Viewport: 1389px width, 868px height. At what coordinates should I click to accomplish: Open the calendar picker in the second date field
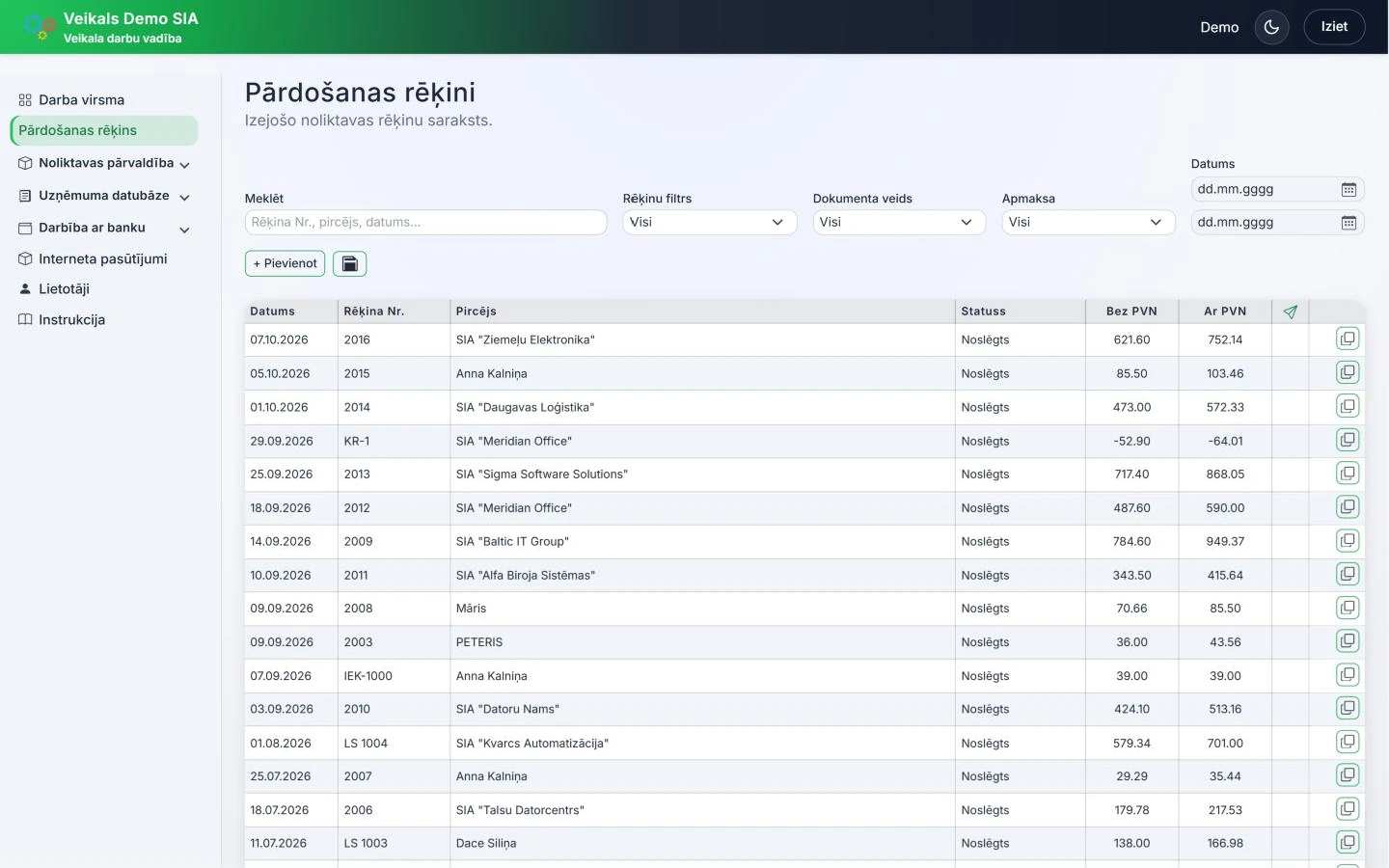pos(1348,223)
